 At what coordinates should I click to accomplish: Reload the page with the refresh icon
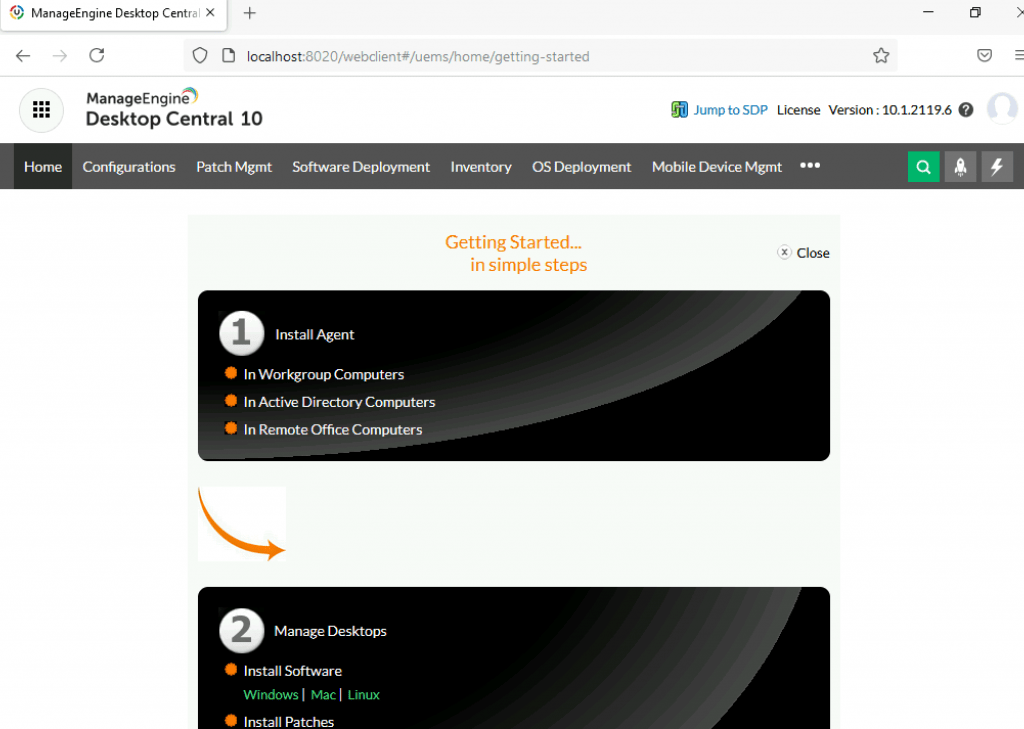(95, 56)
